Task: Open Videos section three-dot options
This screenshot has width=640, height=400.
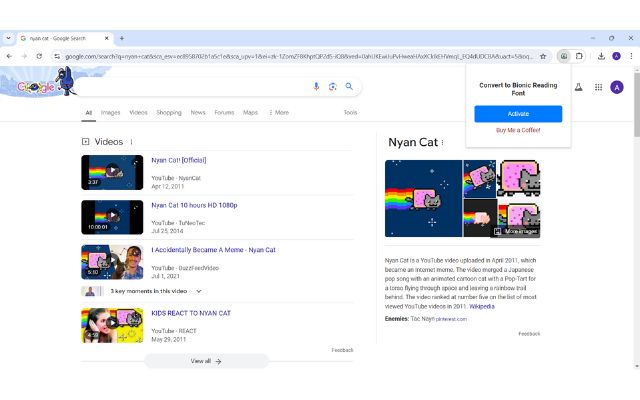Action: (x=131, y=142)
